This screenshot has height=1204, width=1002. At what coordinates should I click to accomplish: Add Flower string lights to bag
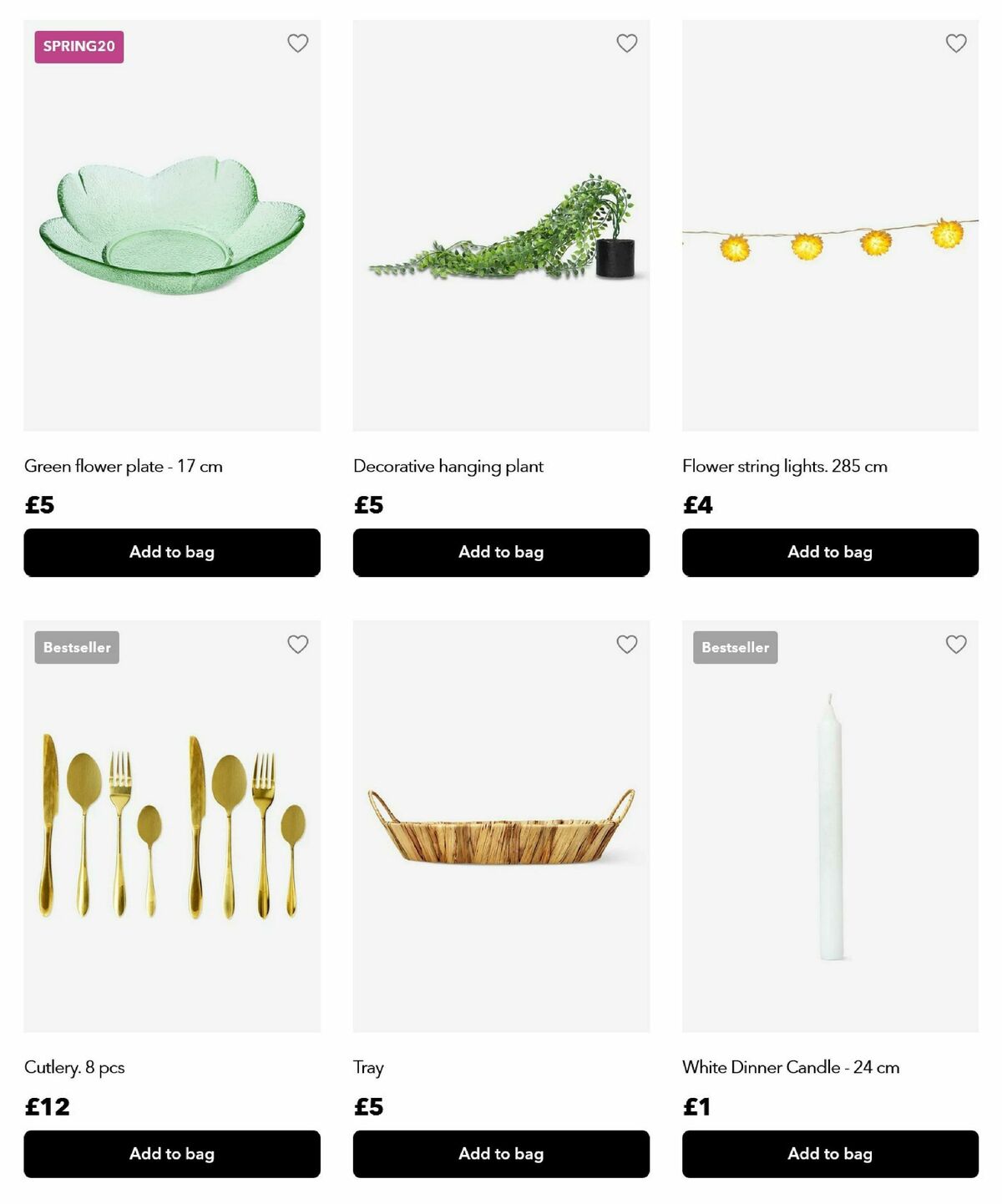click(830, 552)
